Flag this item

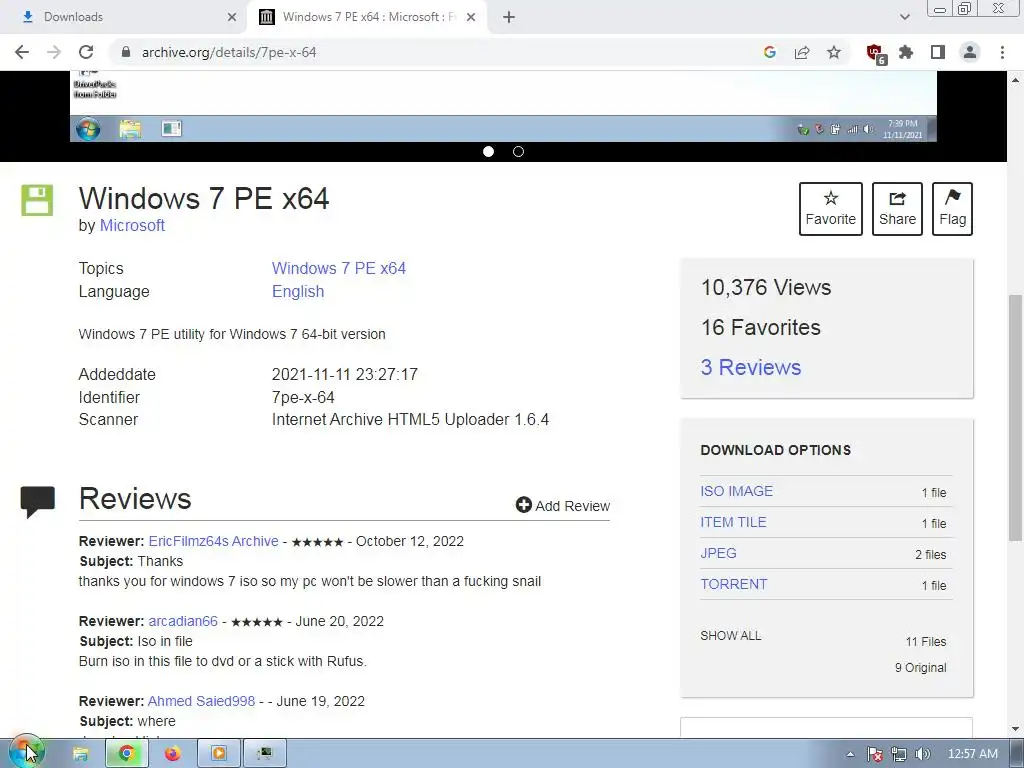(953, 209)
